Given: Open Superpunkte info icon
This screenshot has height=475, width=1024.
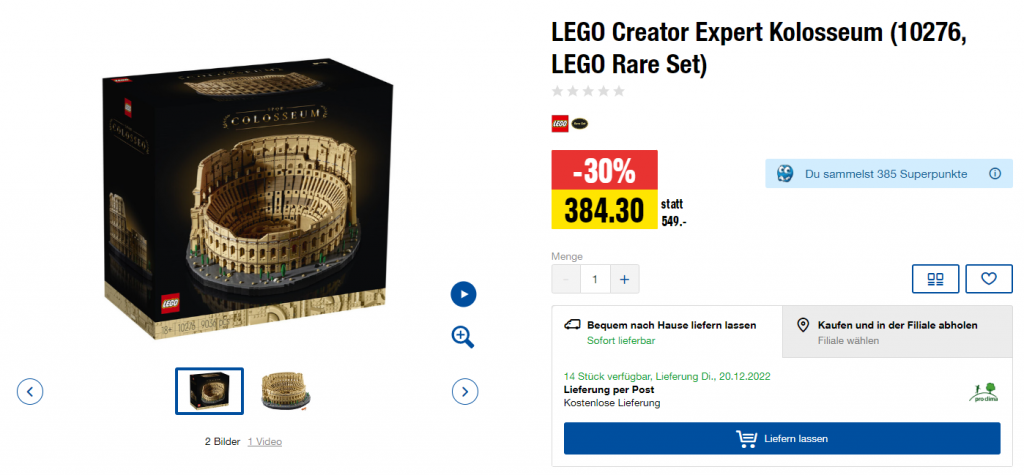Looking at the screenshot, I should (994, 174).
